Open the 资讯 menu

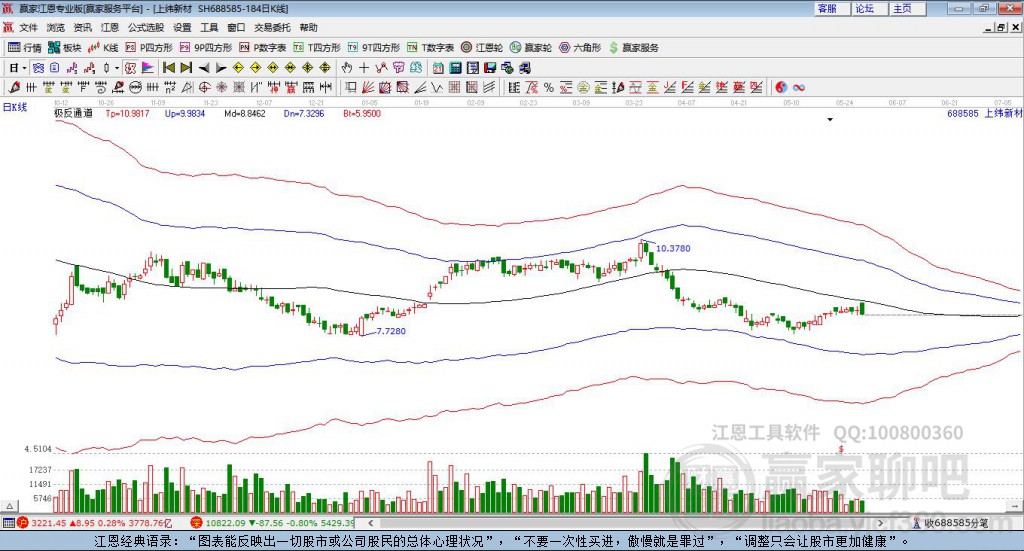(83, 27)
